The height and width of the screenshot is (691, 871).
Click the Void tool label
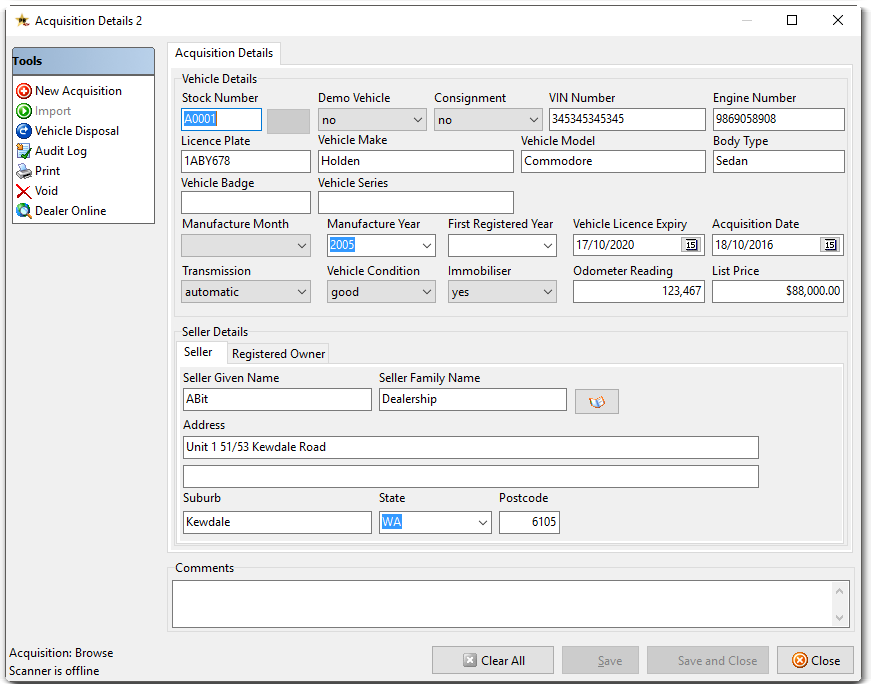pos(46,191)
